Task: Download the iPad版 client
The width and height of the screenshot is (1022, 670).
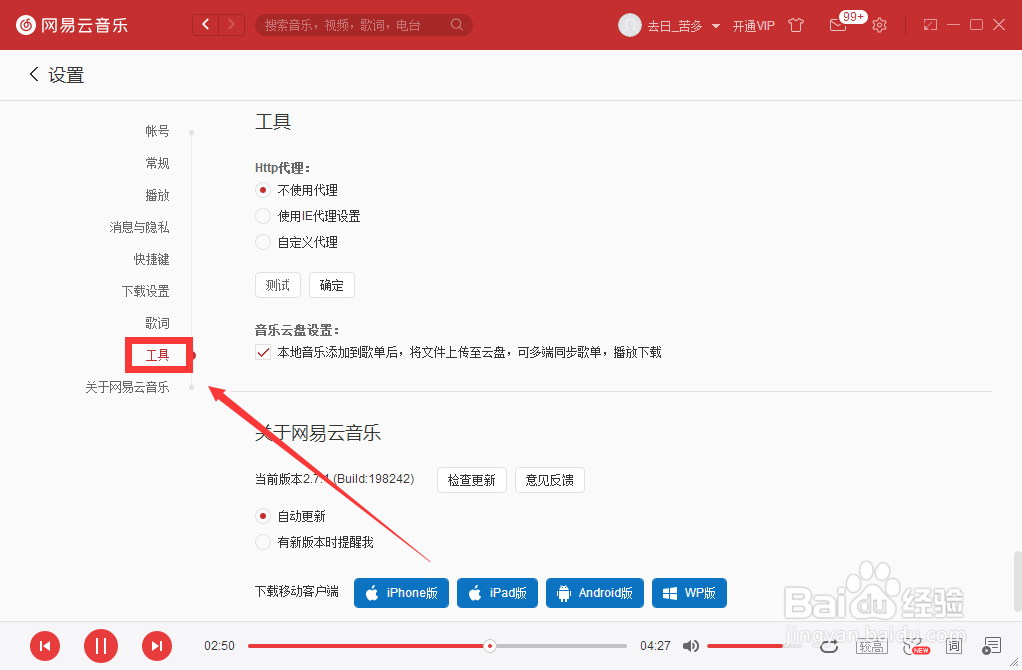Action: point(497,592)
